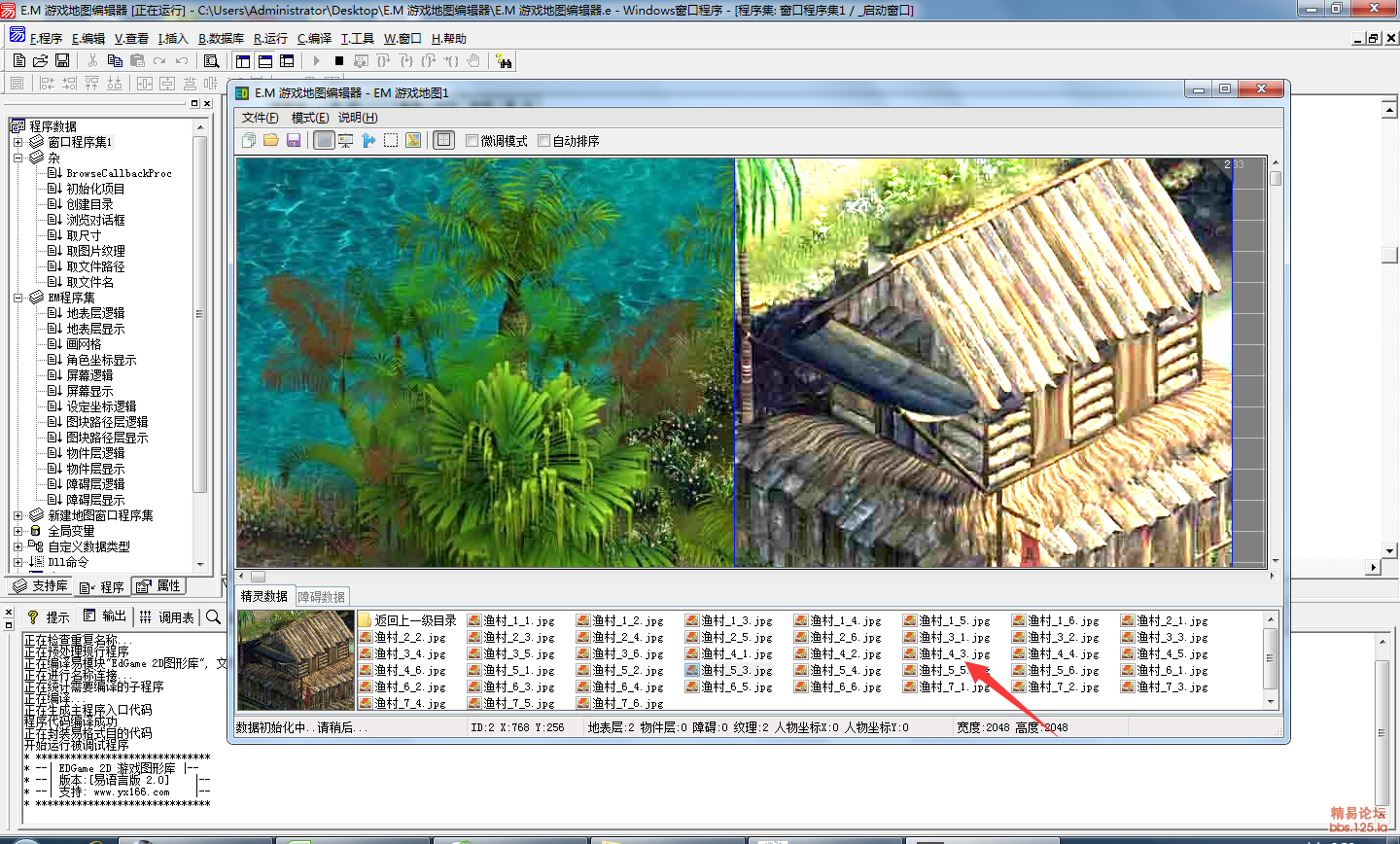Click the magnifier search tab in output panel
Viewport: 1400px width, 844px height.
point(213,616)
